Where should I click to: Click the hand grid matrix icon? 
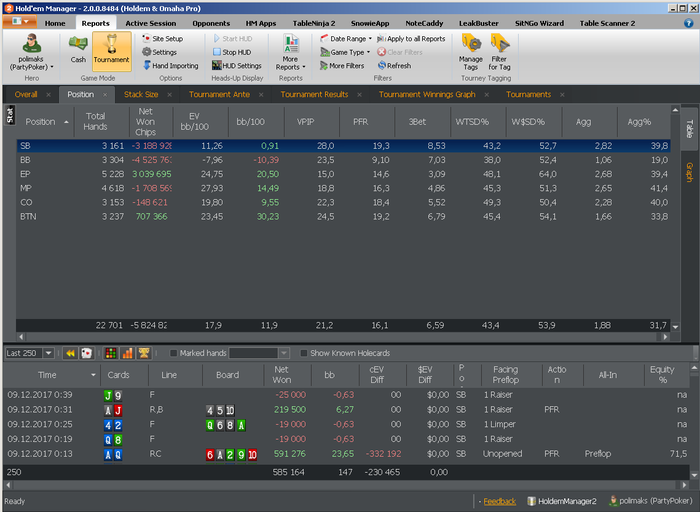111,354
